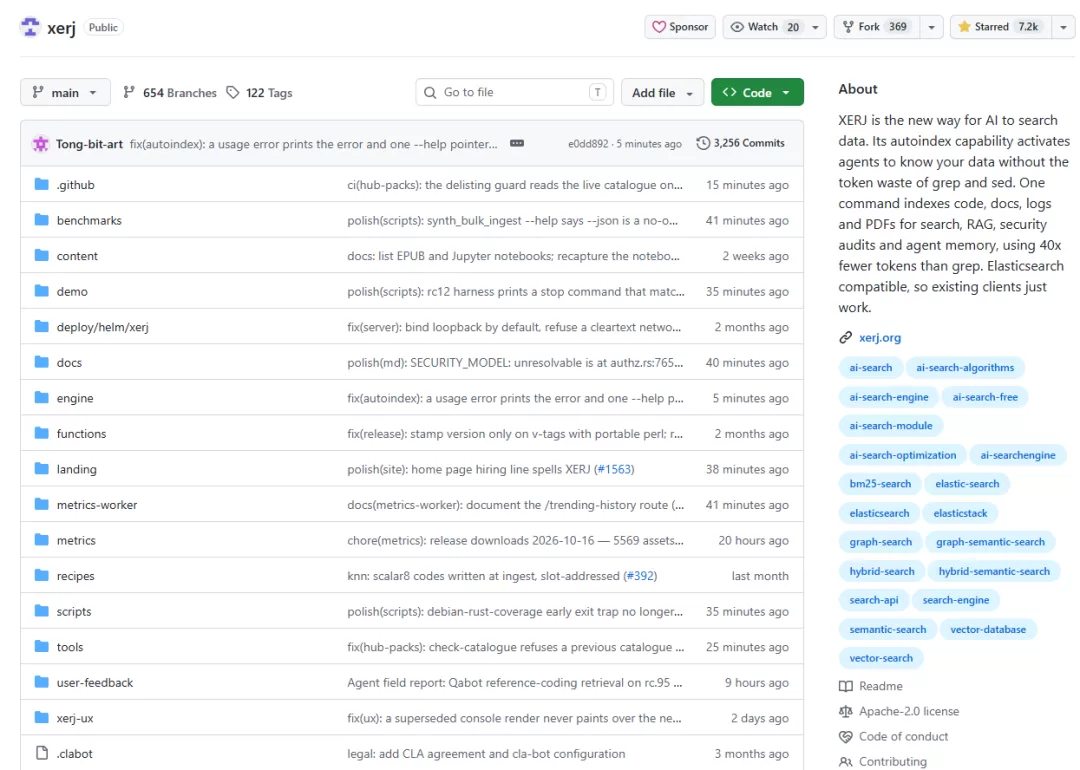The width and height of the screenshot is (1080, 770).
Task: Open the deploy/helm/xerj folder
Action: pyautogui.click(x=103, y=327)
